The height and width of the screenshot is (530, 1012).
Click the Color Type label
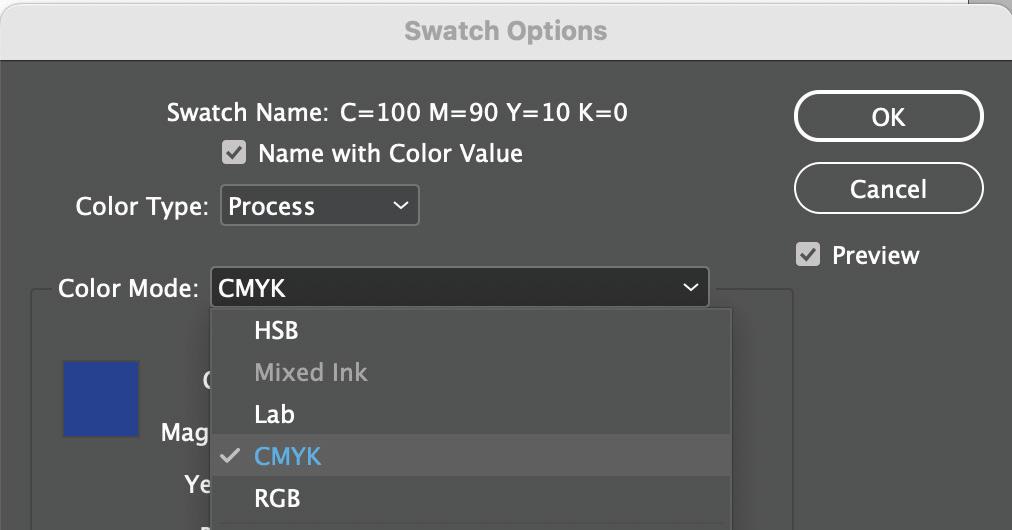(142, 206)
